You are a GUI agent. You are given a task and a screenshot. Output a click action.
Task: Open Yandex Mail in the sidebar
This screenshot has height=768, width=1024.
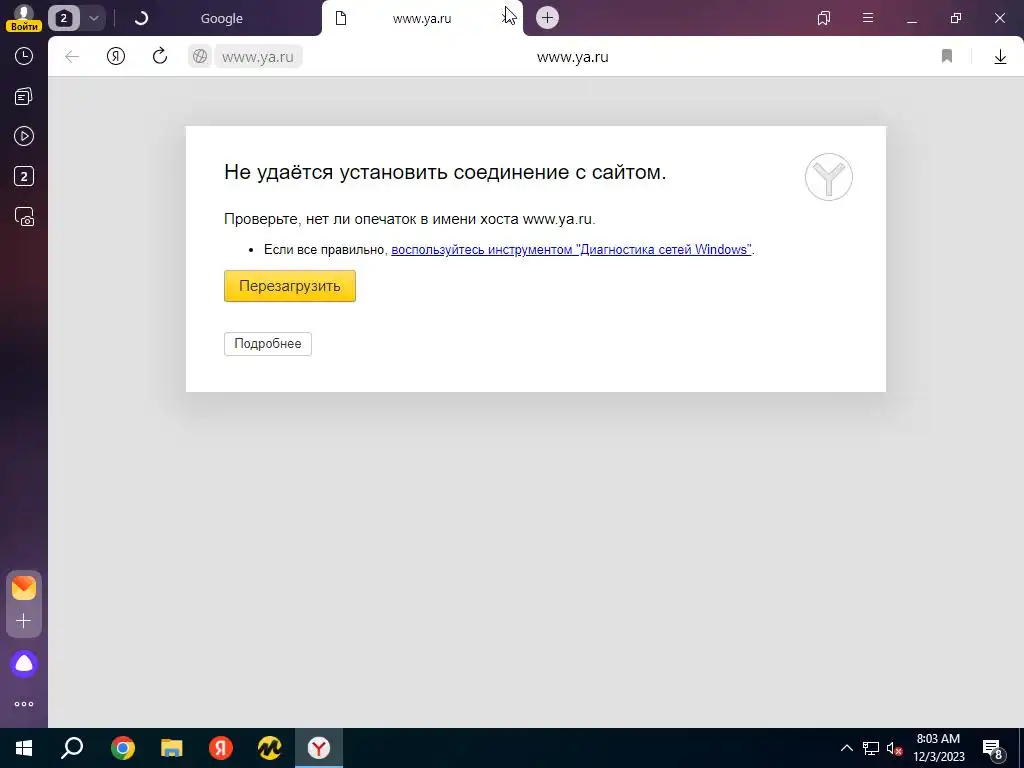pos(24,588)
